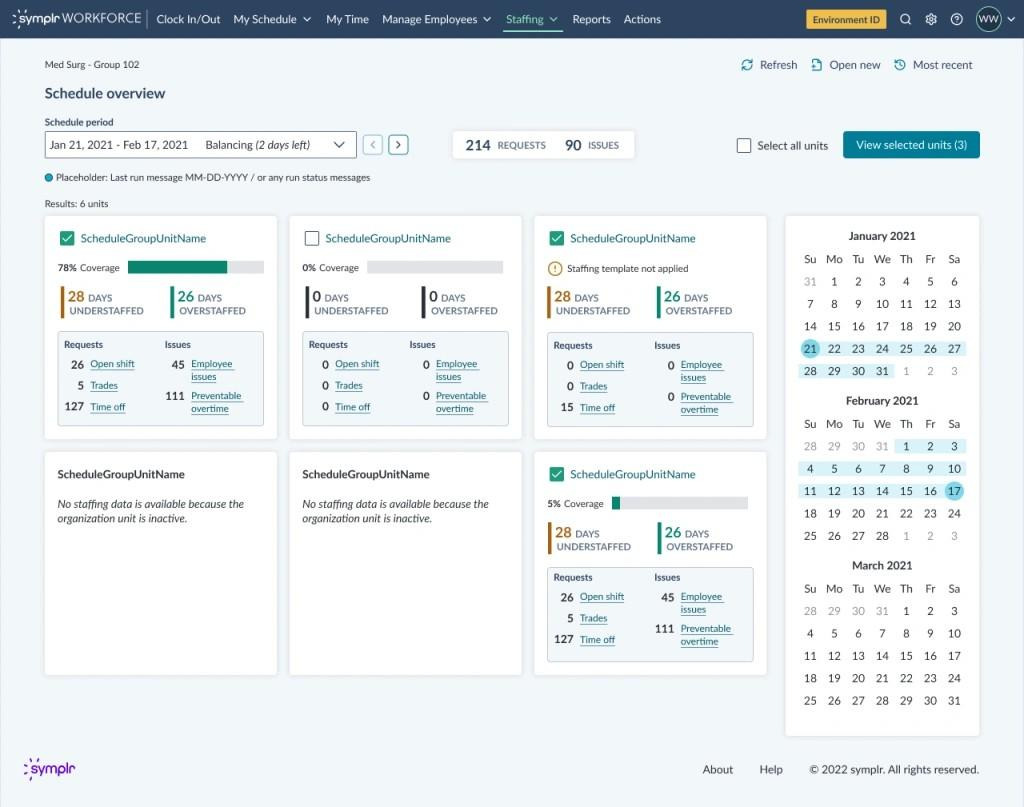
Task: Open the settings gear icon
Action: pyautogui.click(x=929, y=19)
